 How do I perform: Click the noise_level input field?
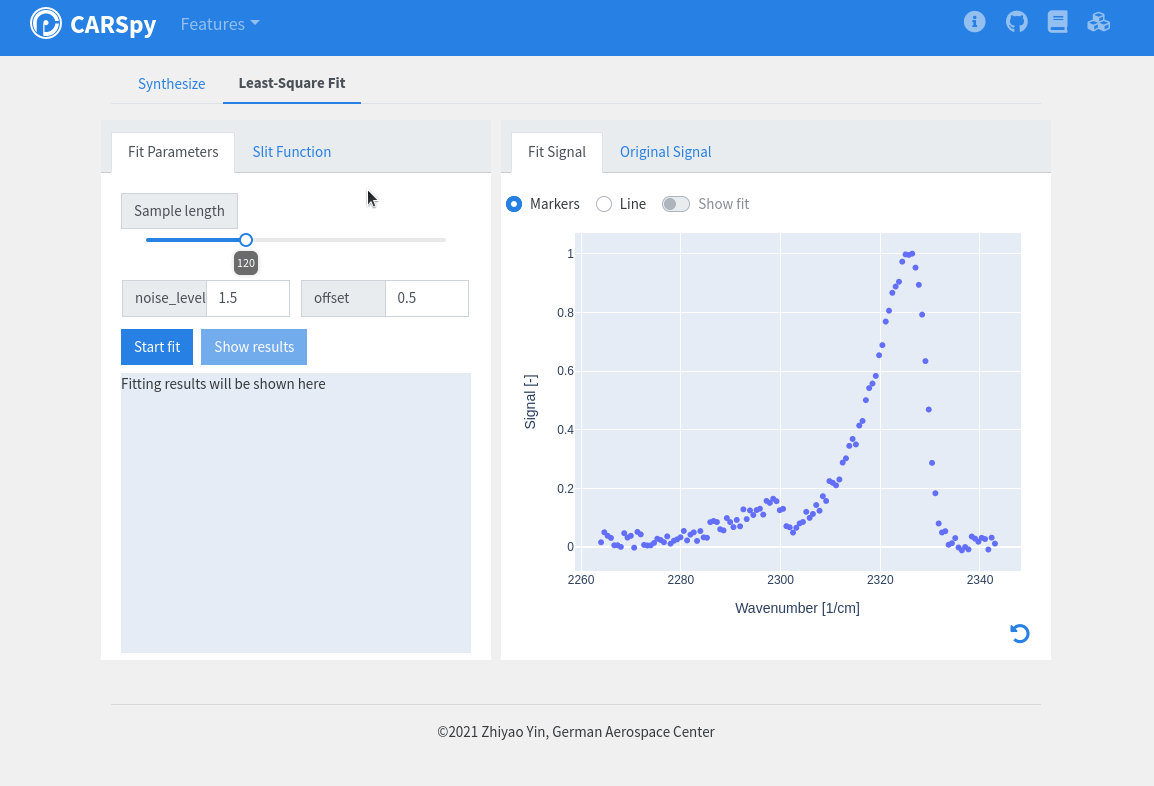[x=247, y=298]
